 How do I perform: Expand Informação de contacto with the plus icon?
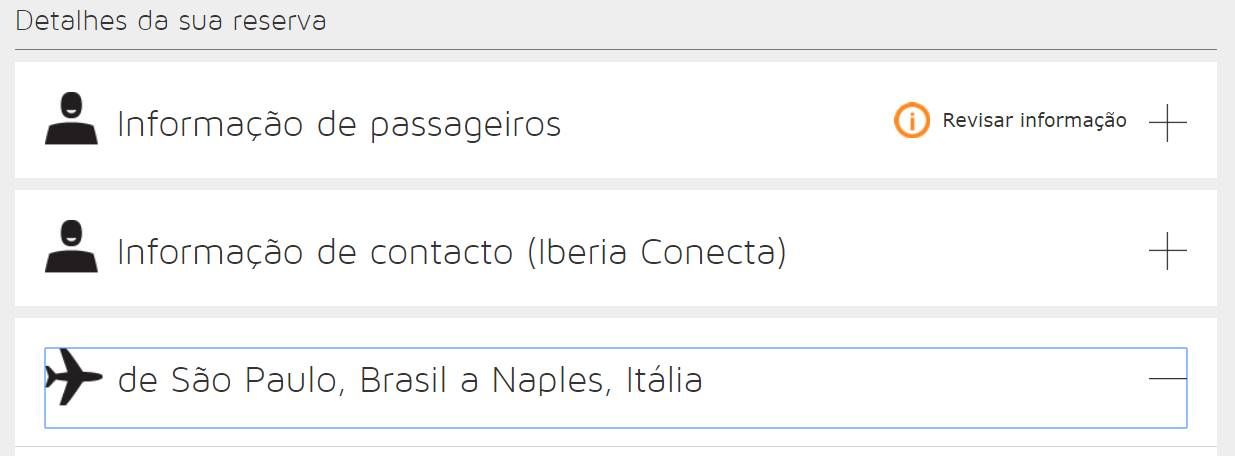(x=1167, y=250)
